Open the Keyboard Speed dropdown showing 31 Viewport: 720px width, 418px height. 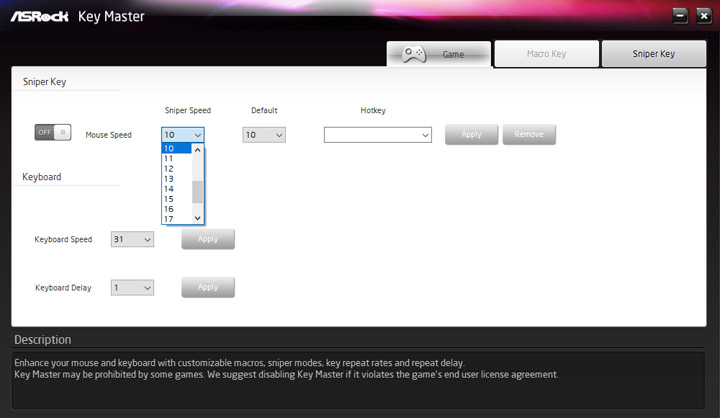pyautogui.click(x=132, y=239)
